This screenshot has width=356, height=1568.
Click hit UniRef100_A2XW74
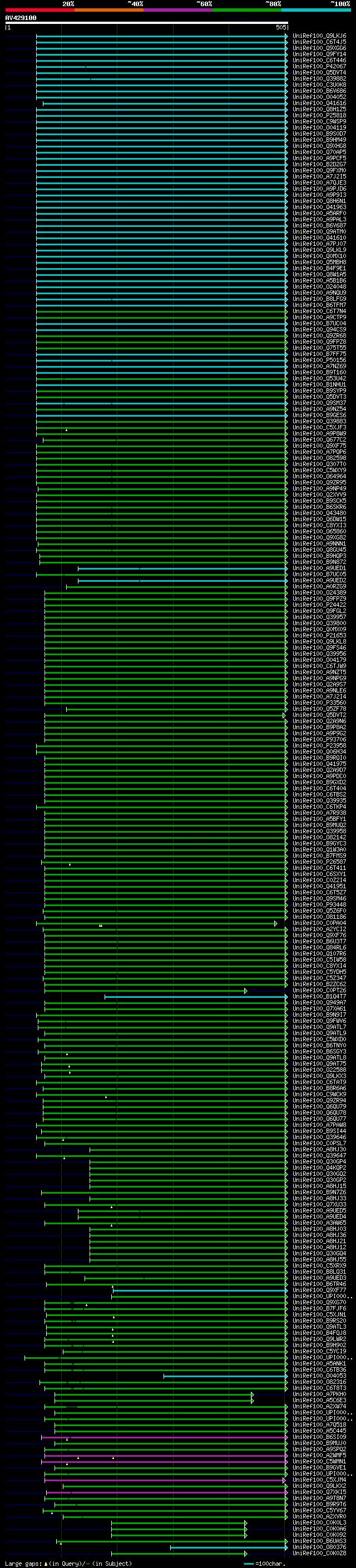(319, 1407)
